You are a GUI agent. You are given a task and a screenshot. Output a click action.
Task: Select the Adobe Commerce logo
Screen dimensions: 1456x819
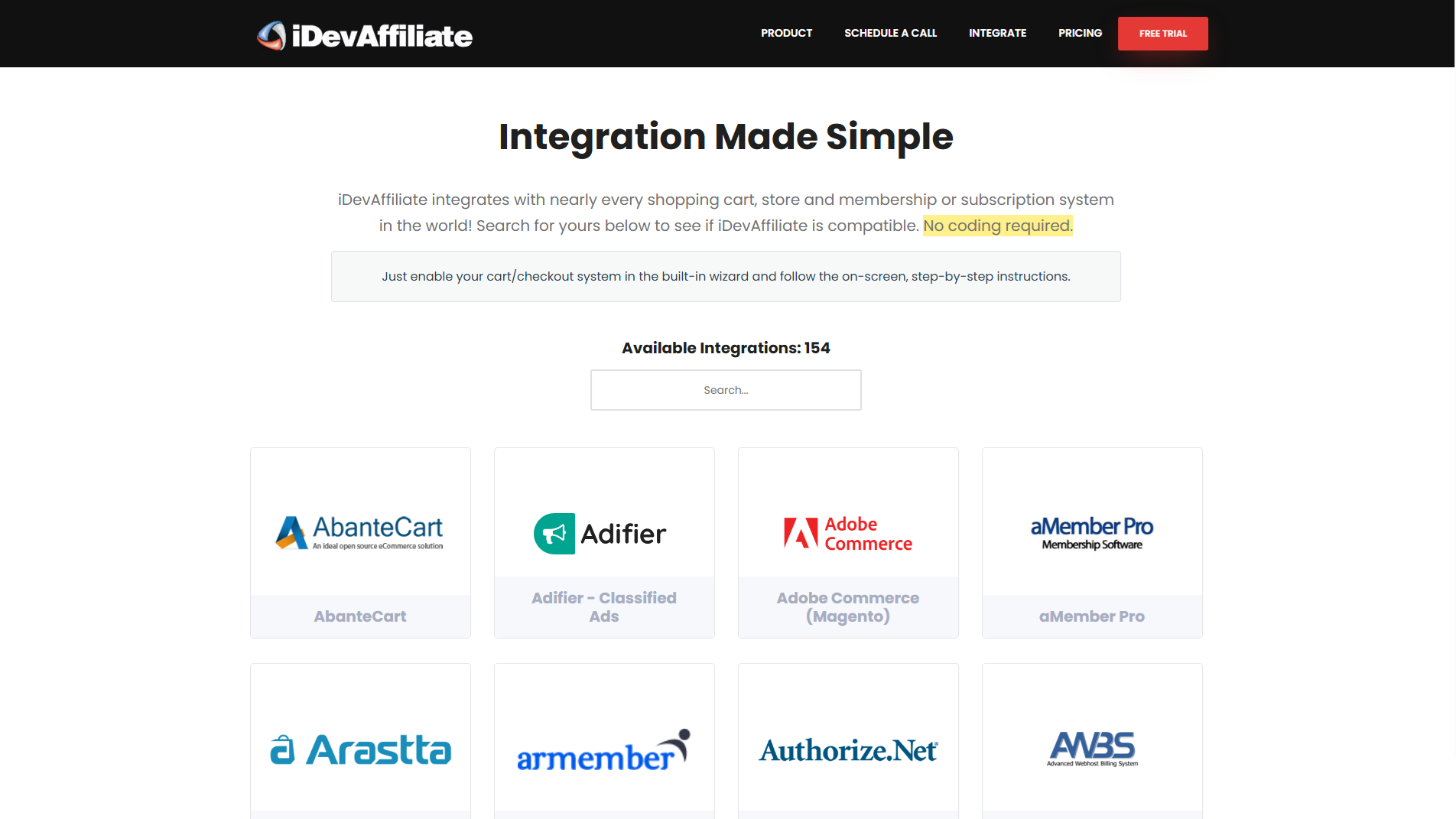coord(848,533)
